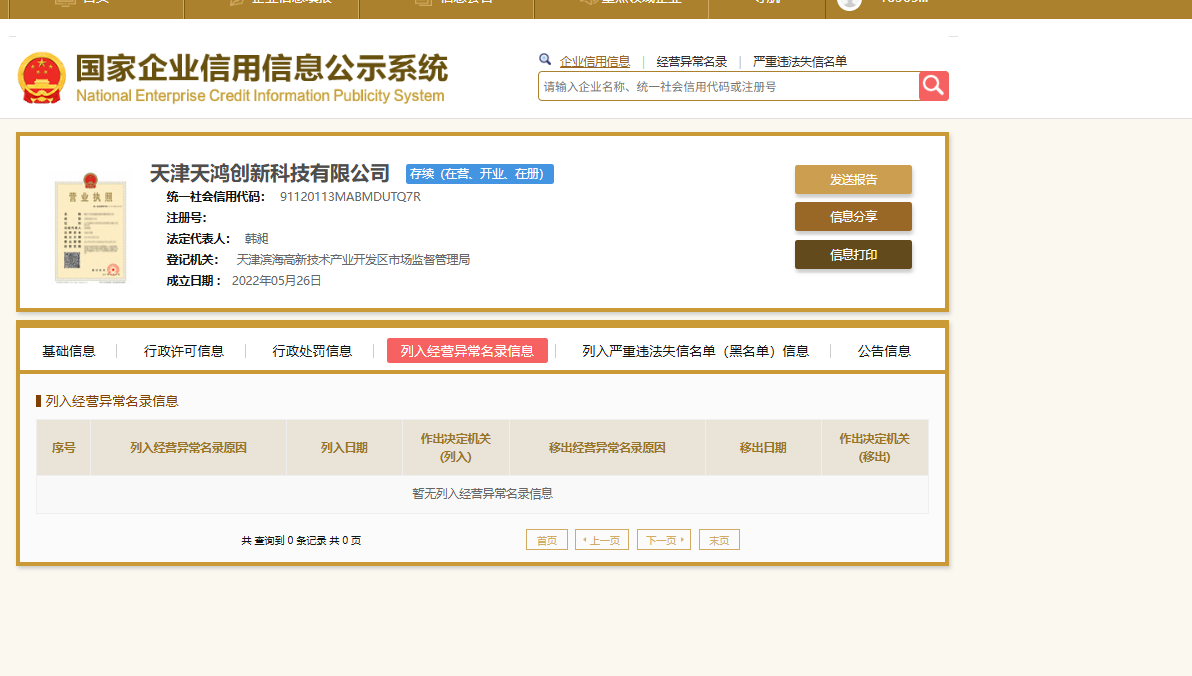Click the 列入日期 column header

[344, 448]
